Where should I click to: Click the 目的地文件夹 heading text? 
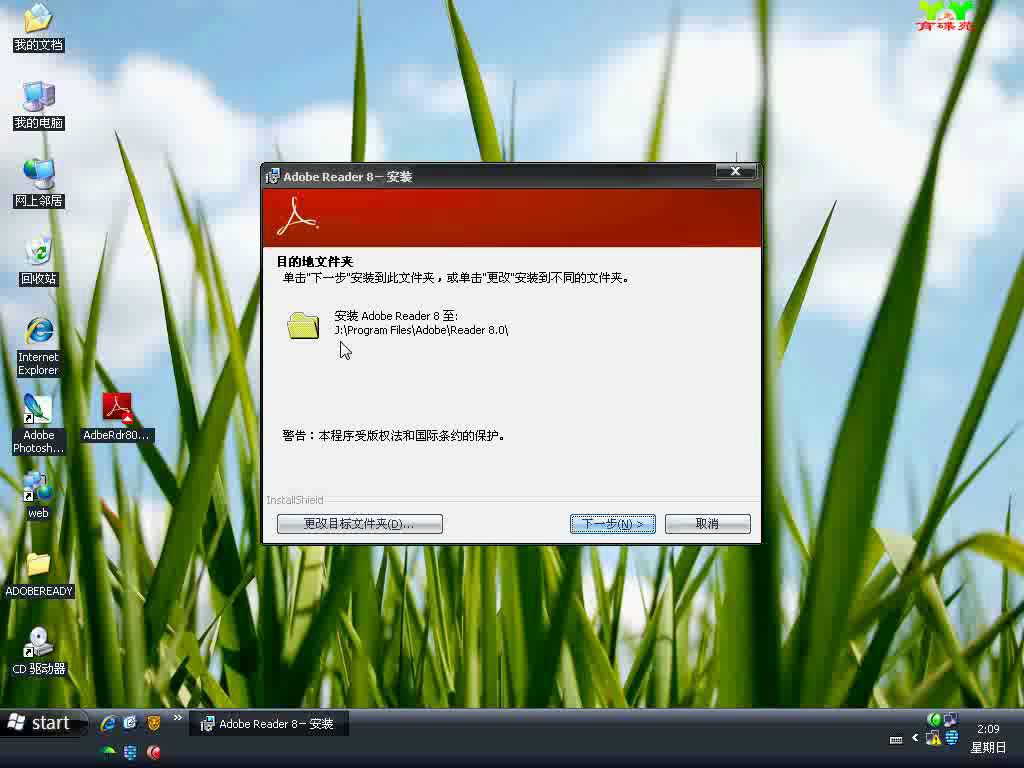315,262
